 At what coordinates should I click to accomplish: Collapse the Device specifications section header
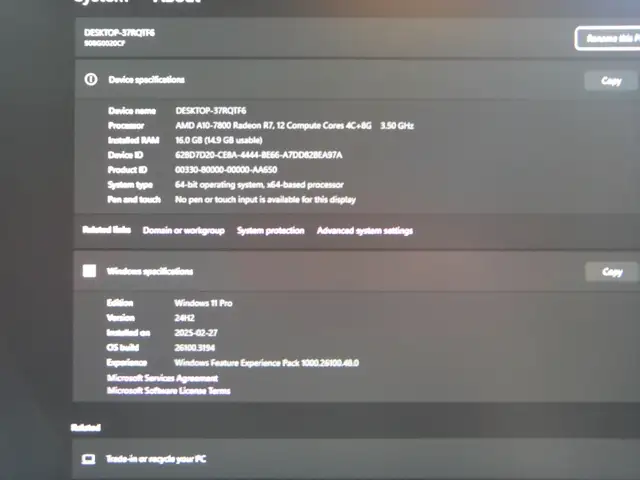357,80
